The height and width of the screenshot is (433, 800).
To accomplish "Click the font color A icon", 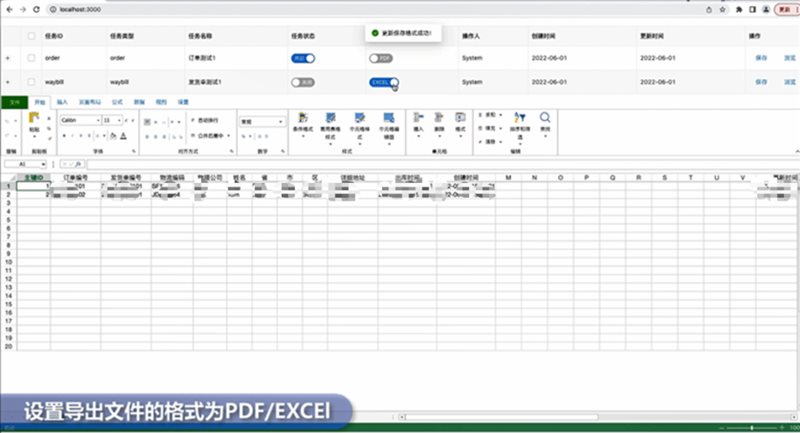I will tap(123, 136).
